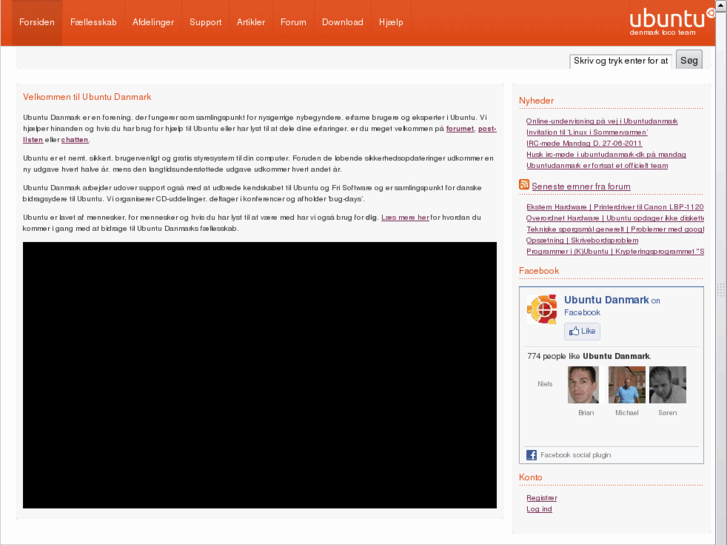This screenshot has width=727, height=545.
Task: Click the Ubuntu denmark loco team logo
Action: click(672, 22)
